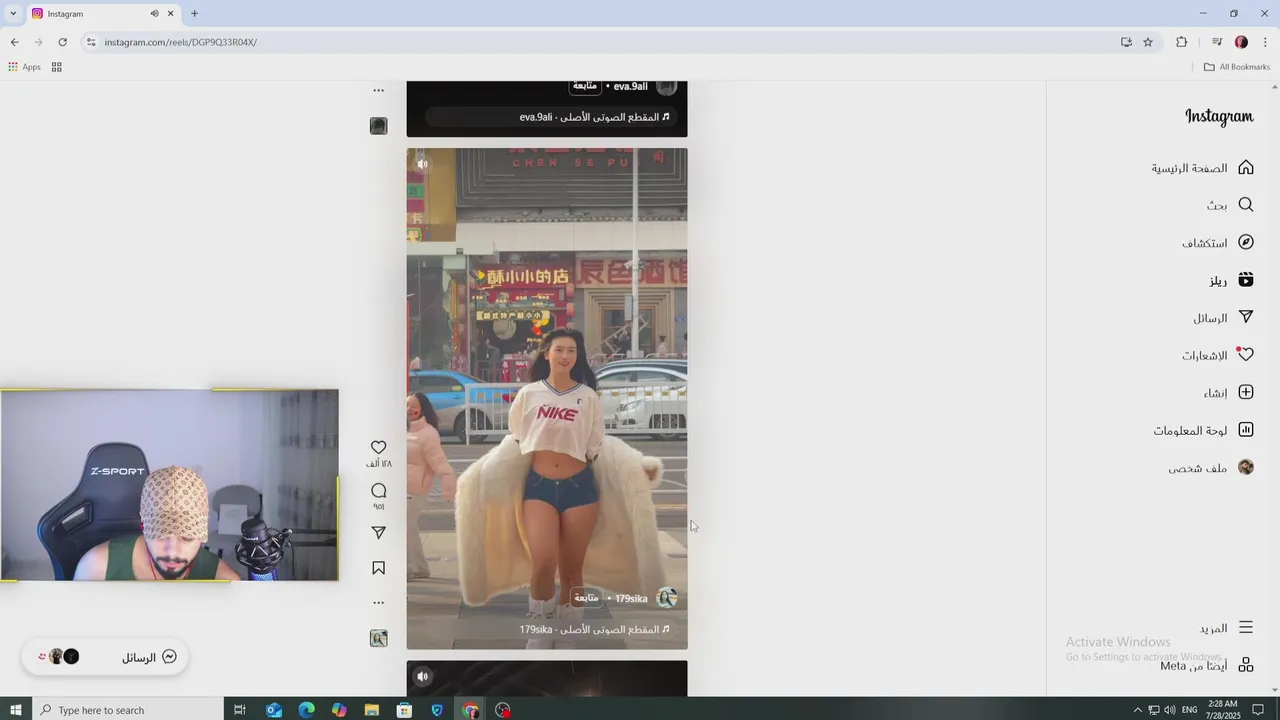The image size is (1280, 720).
Task: Open Notifications heart in the sidebar
Action: (x=1245, y=355)
